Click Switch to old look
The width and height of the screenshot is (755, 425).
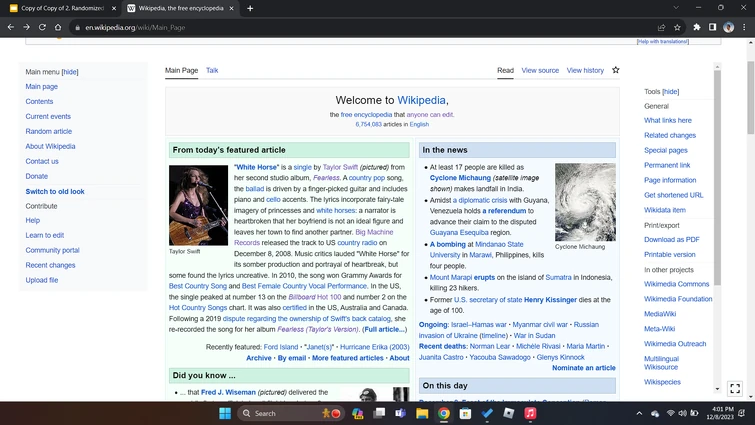(55, 192)
